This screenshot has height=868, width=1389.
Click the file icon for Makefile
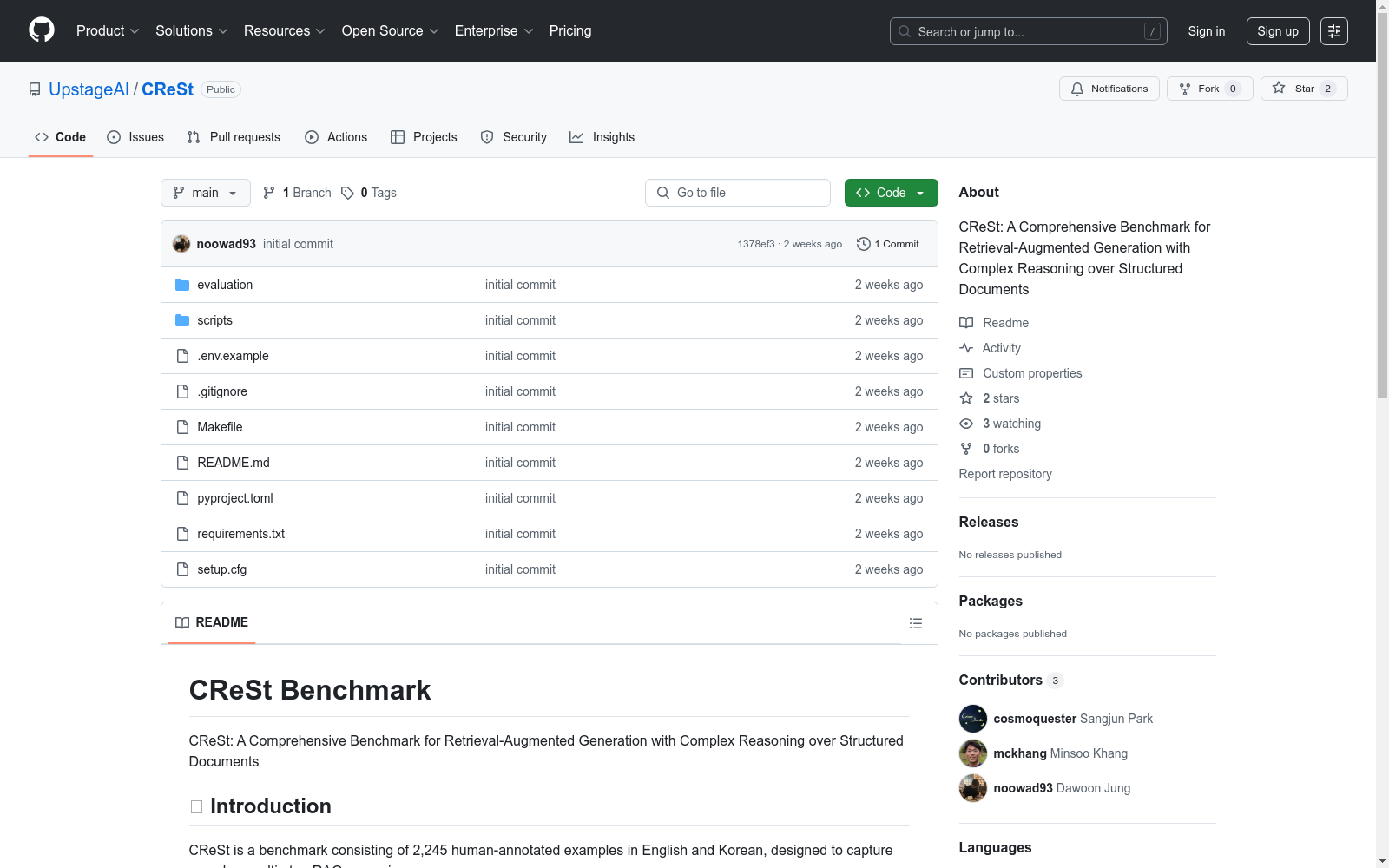click(182, 427)
